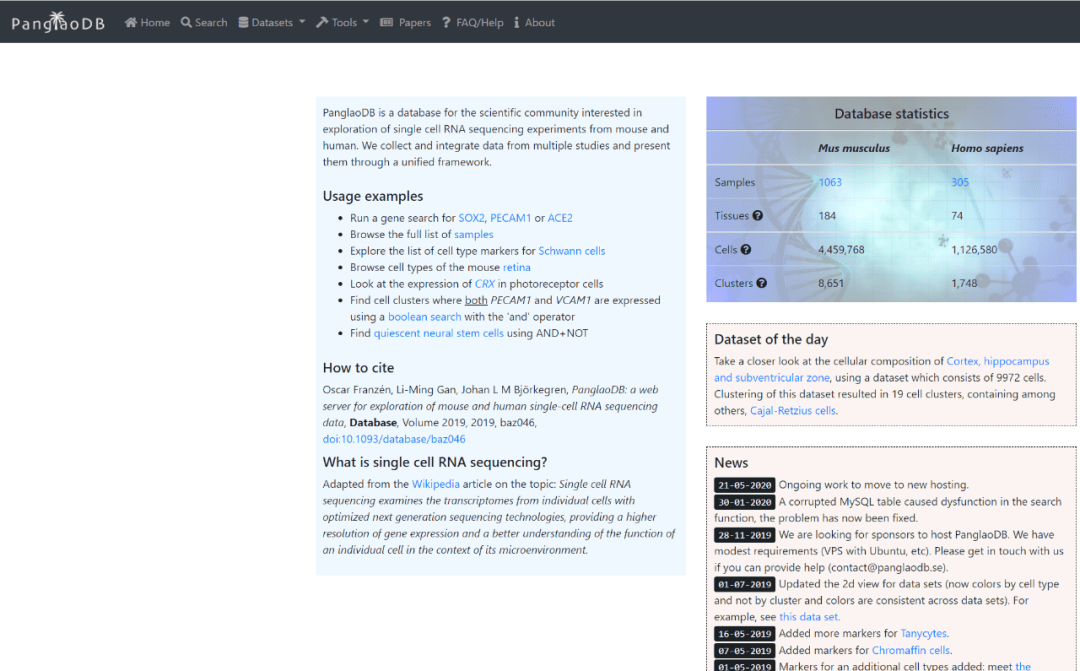Viewport: 1080px width, 671px height.
Task: Go to the Papers page
Action: click(x=414, y=23)
